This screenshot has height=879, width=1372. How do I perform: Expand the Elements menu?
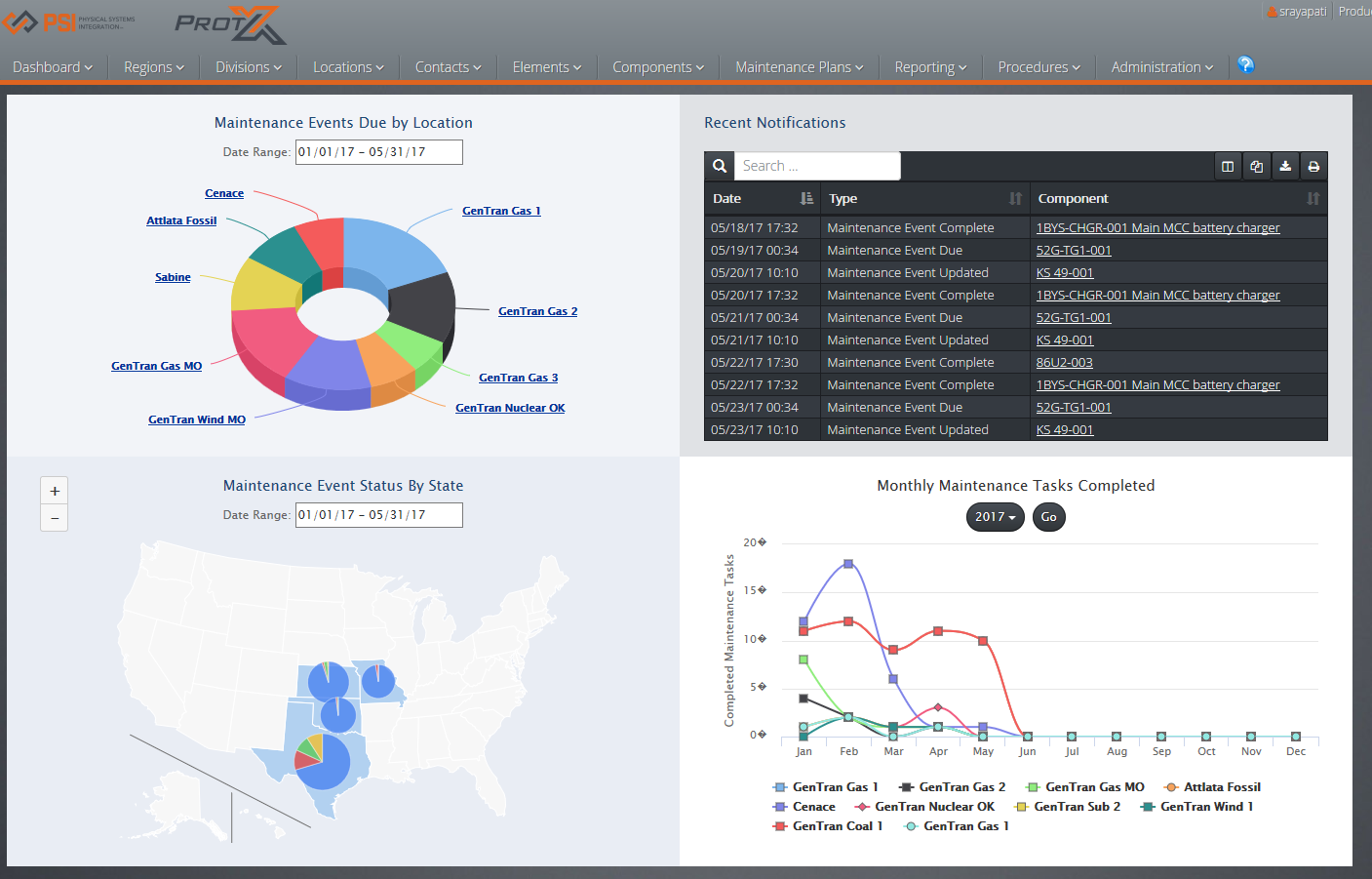tap(547, 67)
